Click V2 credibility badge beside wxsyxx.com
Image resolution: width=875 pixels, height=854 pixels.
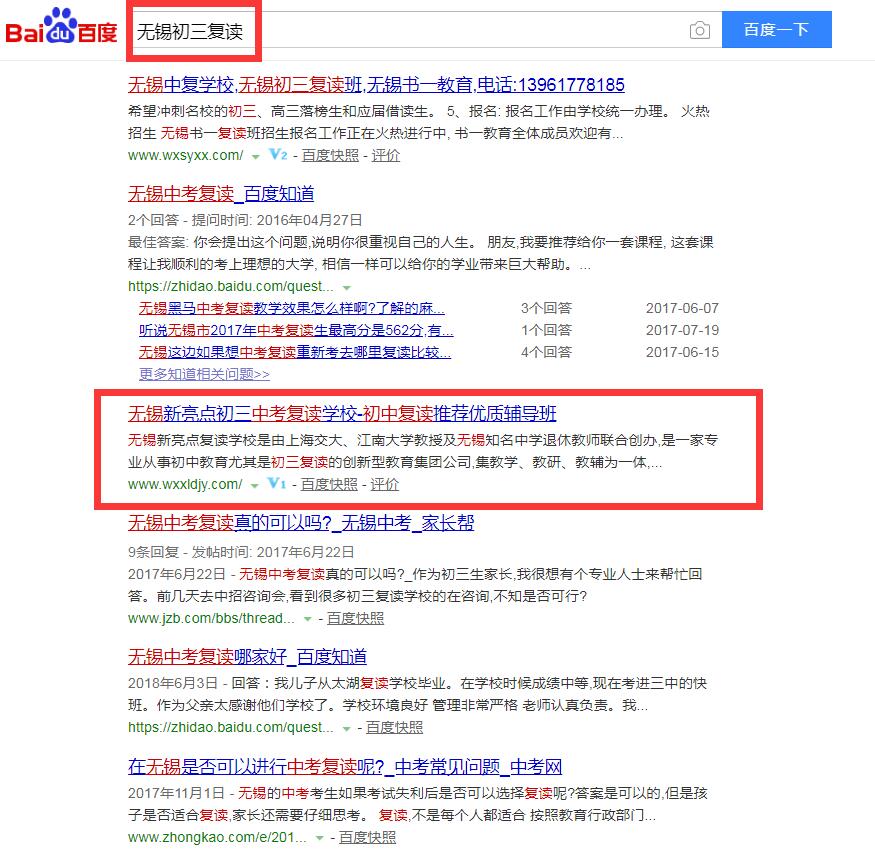tap(278, 156)
